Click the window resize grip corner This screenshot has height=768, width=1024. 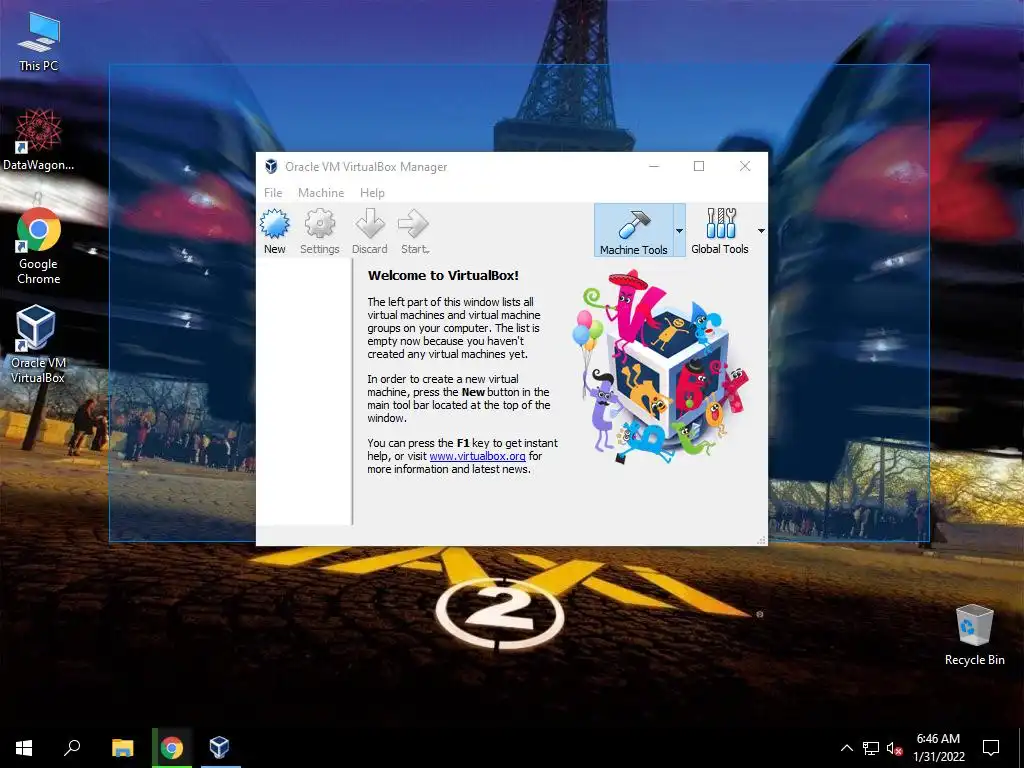coord(761,540)
